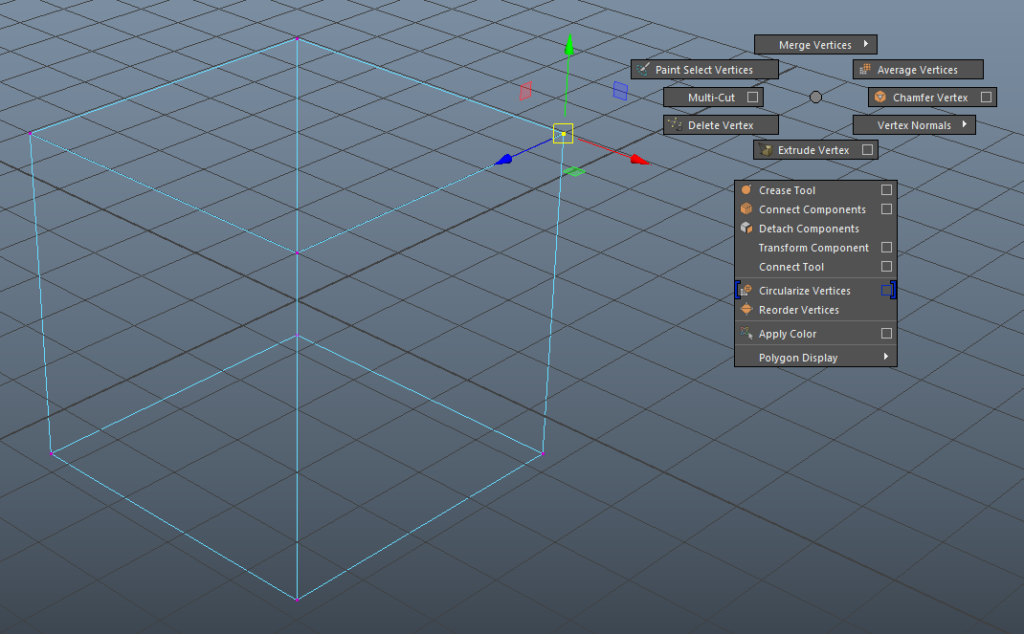Select the red plane handle of manipulator
The height and width of the screenshot is (634, 1024).
pos(526,91)
